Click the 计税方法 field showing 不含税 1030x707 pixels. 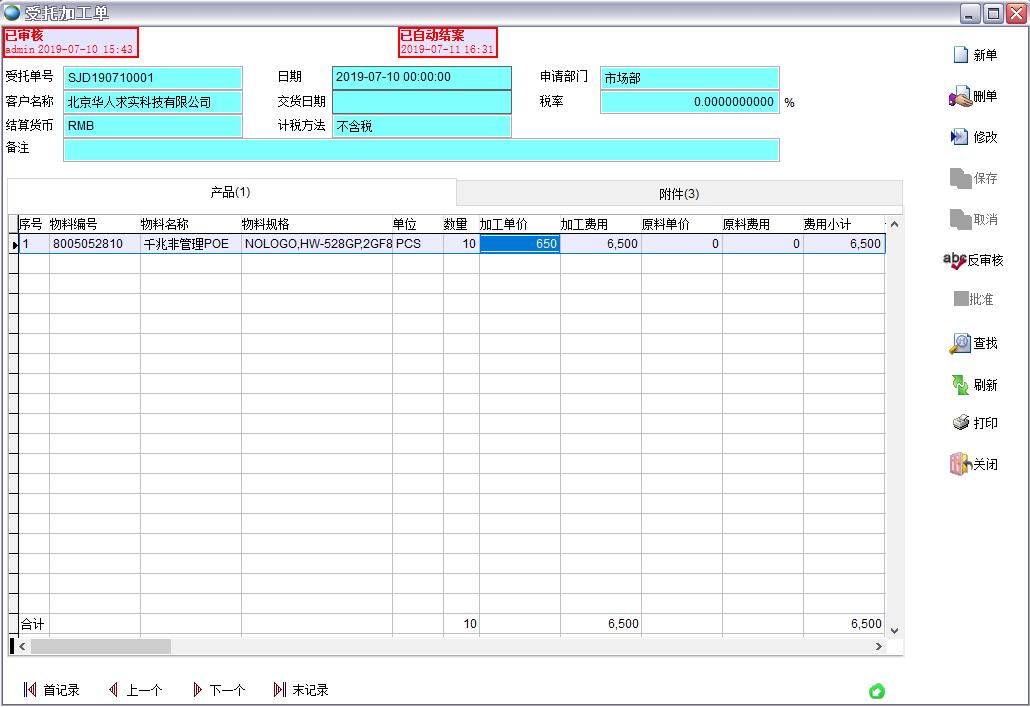pos(421,127)
